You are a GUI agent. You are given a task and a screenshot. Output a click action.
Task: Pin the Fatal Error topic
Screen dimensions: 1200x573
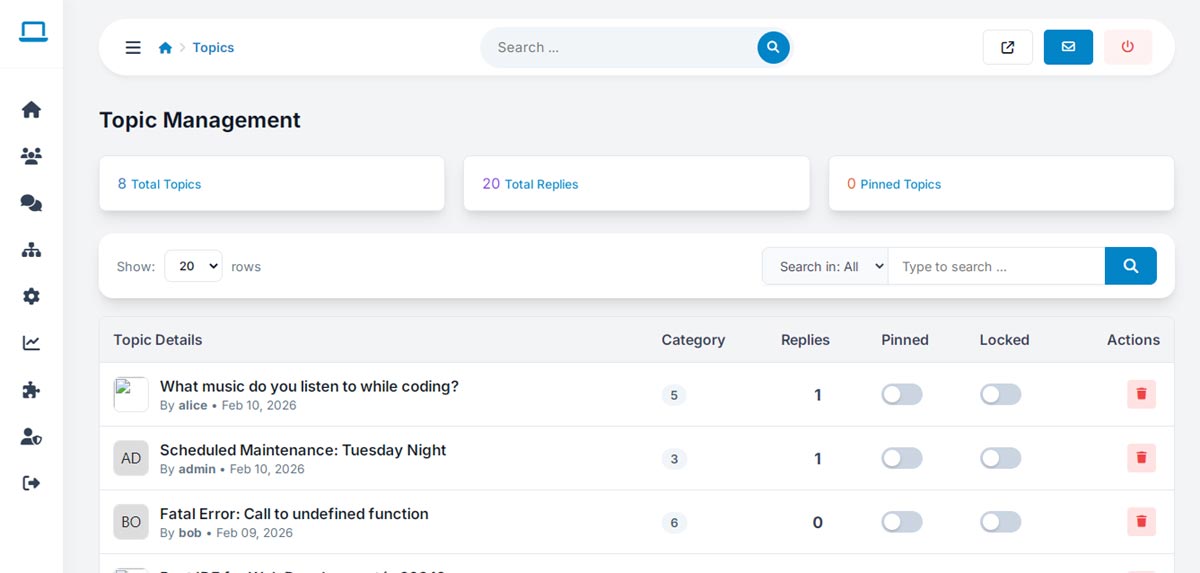click(x=902, y=522)
